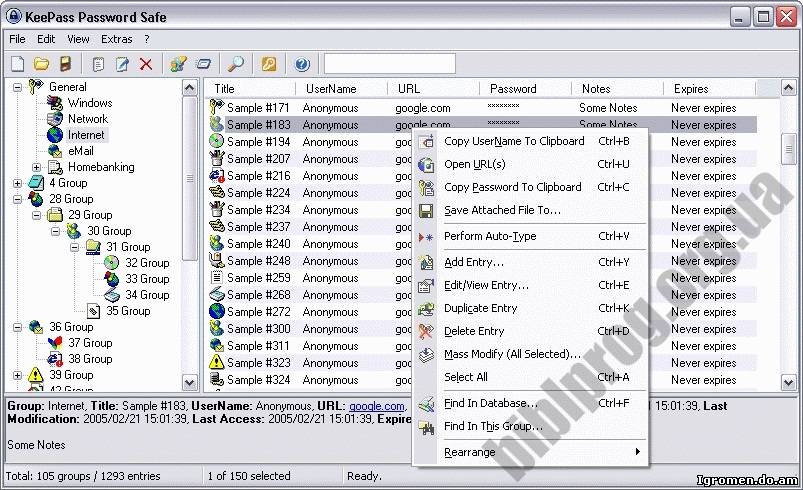Collapse the 30 Group tree node
Screen dimensions: 803x490
tap(55, 231)
